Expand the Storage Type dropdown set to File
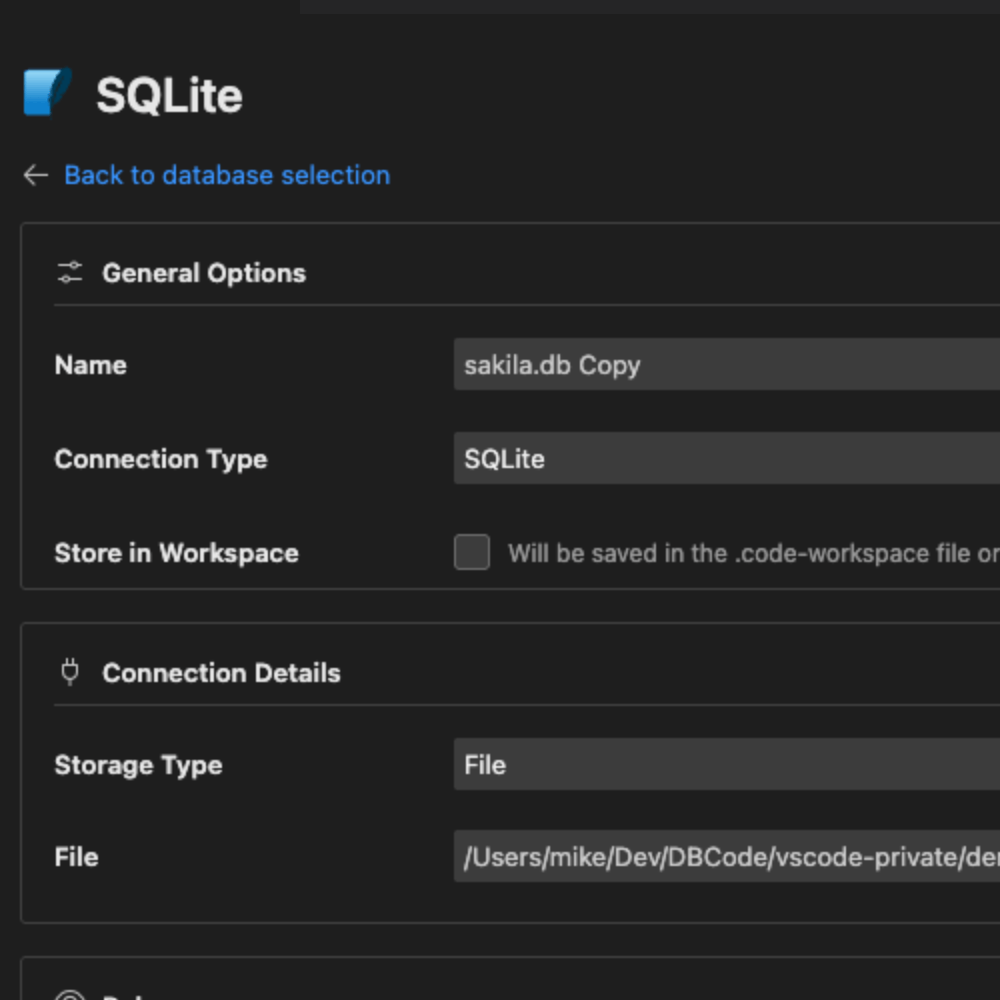 pos(726,765)
